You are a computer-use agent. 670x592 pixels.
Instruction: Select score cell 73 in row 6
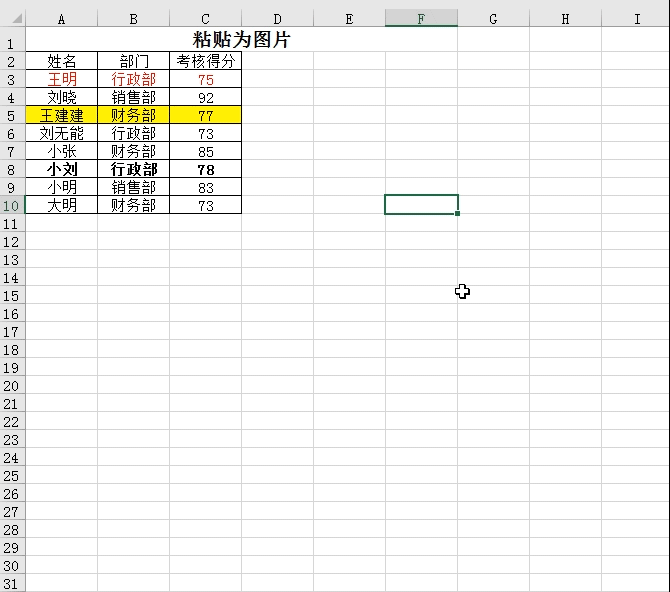tap(206, 133)
